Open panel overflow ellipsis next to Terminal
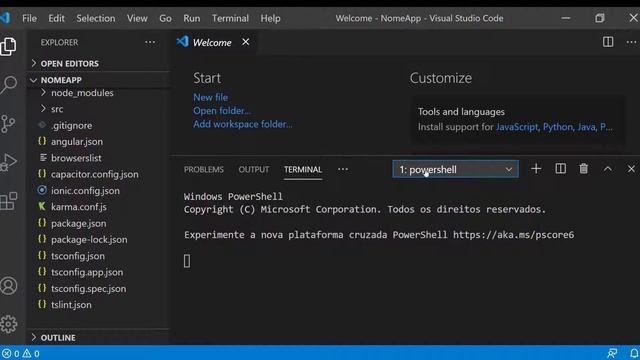640x360 pixels. click(x=343, y=169)
